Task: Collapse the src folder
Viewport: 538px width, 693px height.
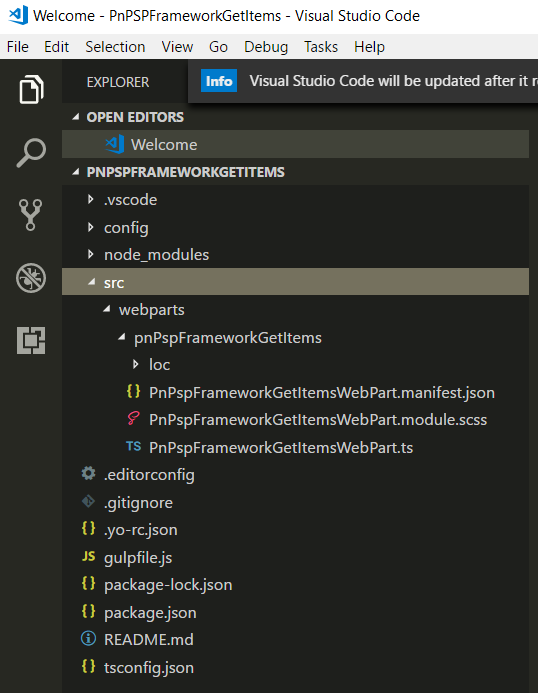Action: coord(92,282)
